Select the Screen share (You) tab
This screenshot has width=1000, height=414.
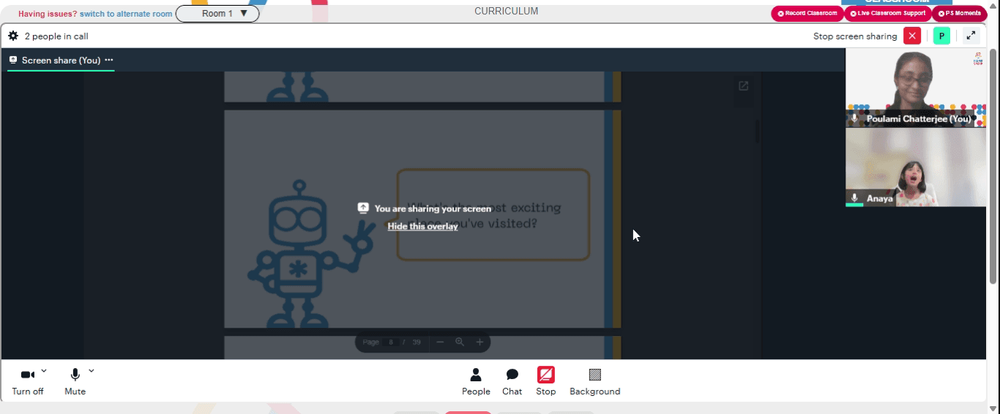[x=61, y=61]
